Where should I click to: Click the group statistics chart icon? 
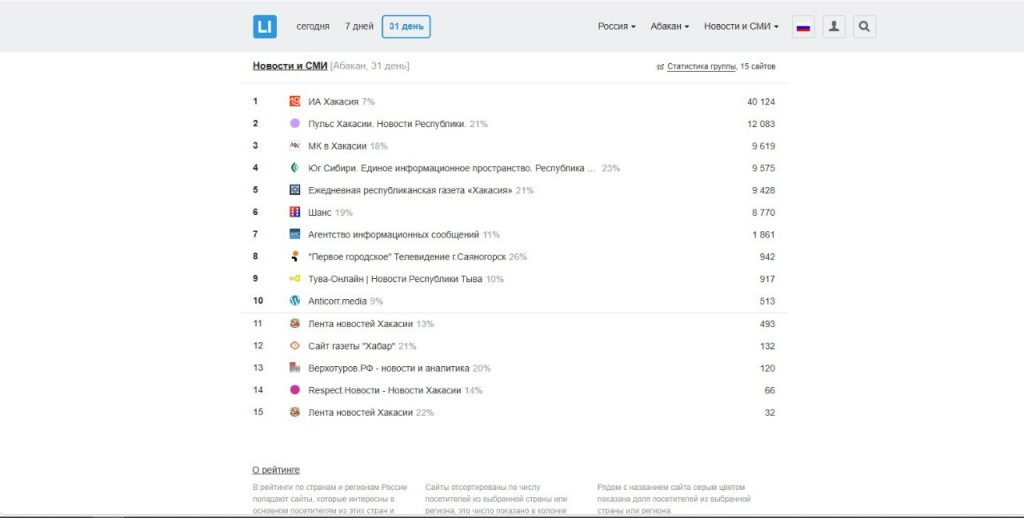click(x=660, y=67)
